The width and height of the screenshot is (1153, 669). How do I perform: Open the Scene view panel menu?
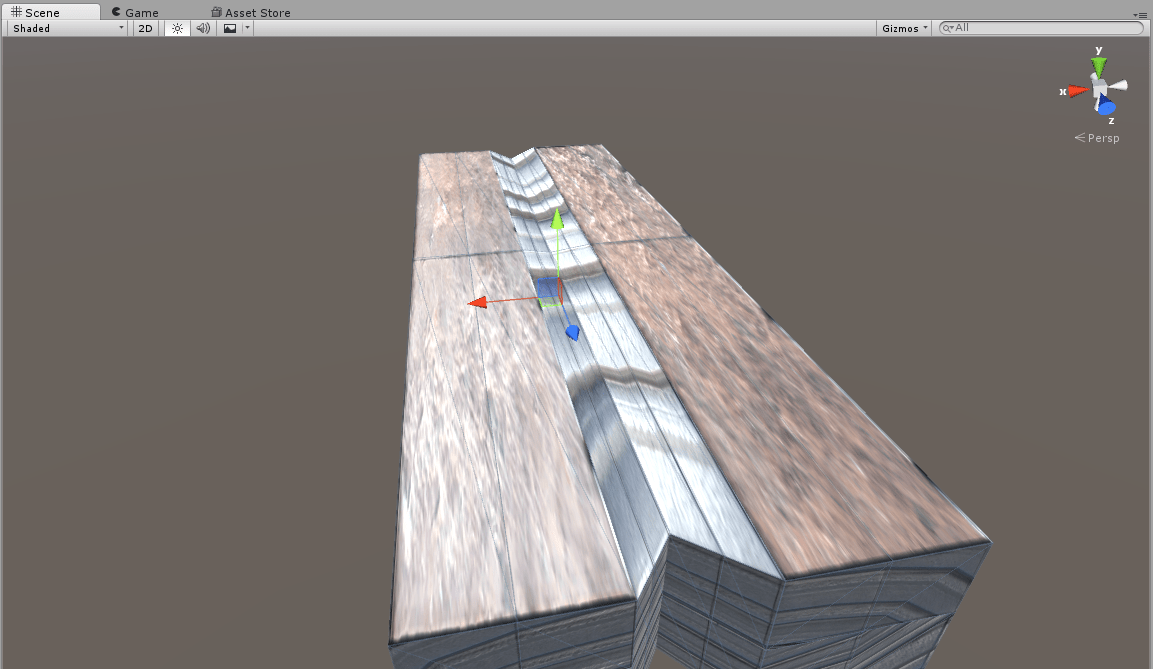pyautogui.click(x=1141, y=14)
